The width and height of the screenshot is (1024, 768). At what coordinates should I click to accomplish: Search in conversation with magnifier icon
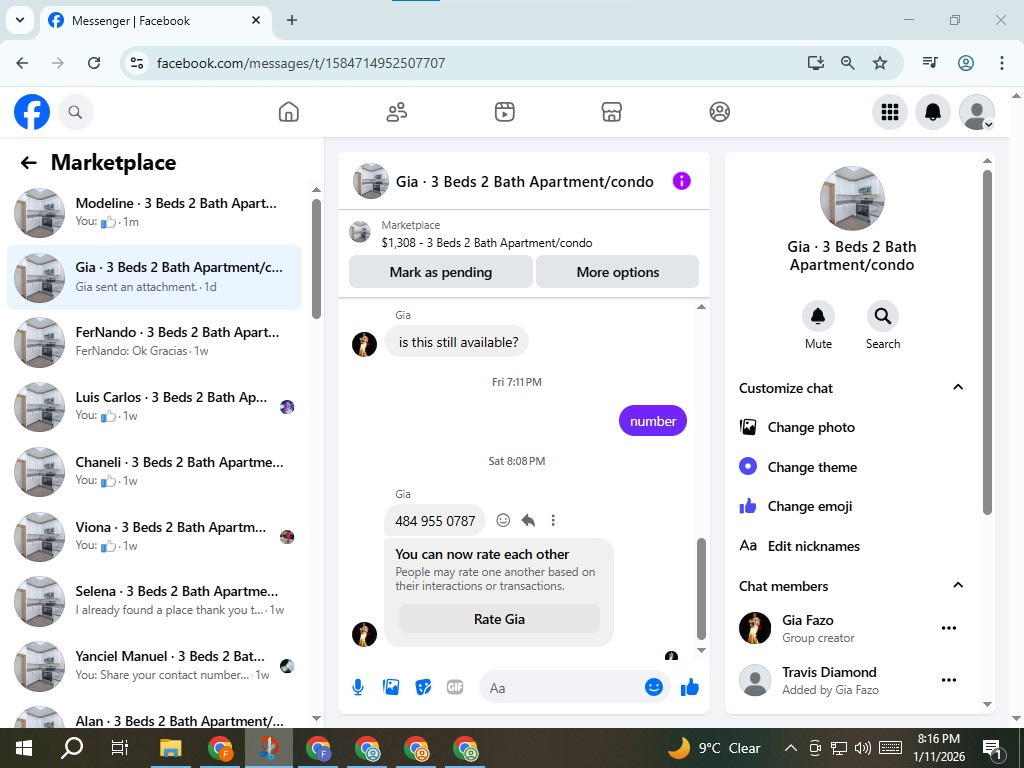point(882,317)
